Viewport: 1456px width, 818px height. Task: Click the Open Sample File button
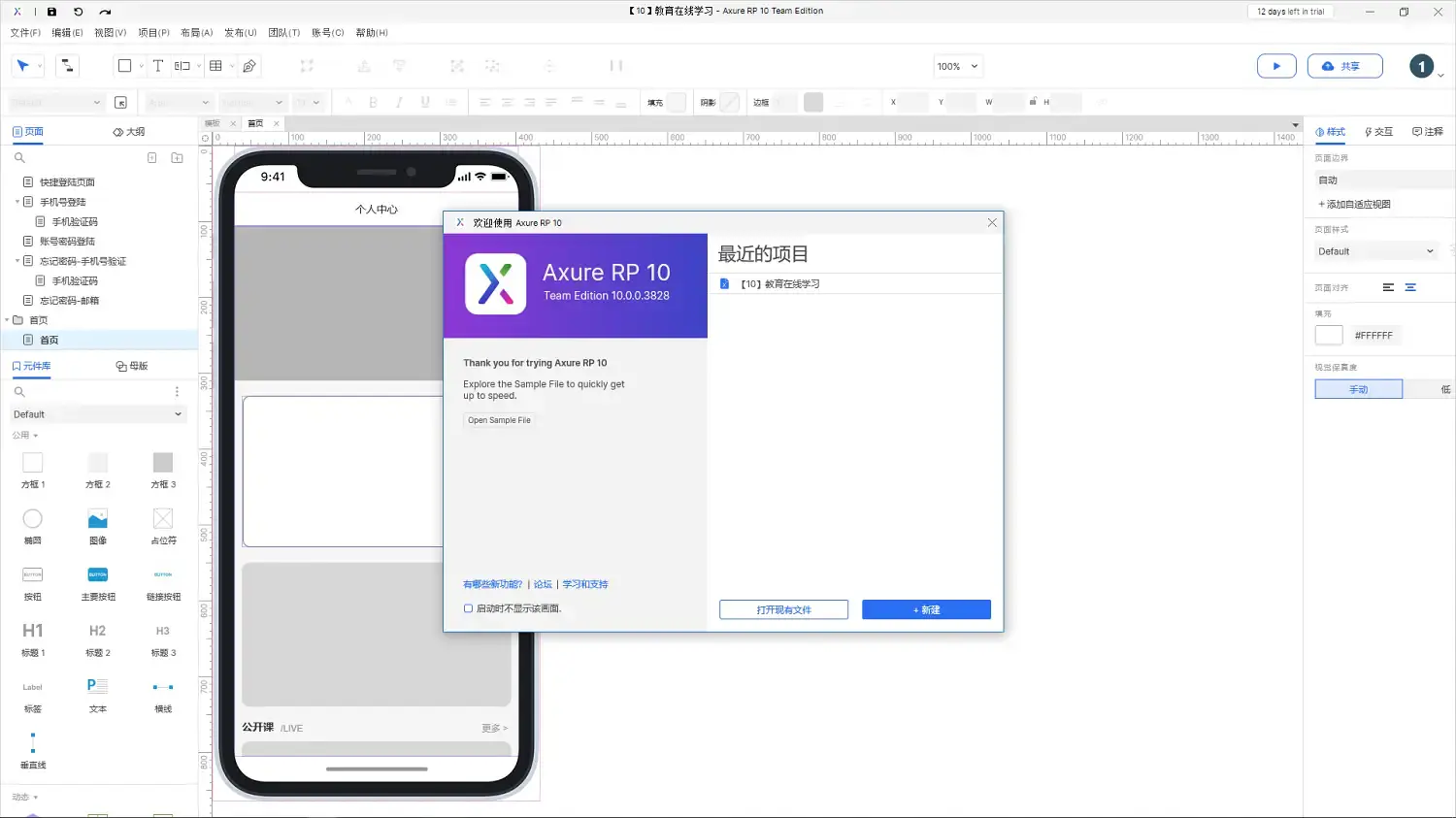499,420
